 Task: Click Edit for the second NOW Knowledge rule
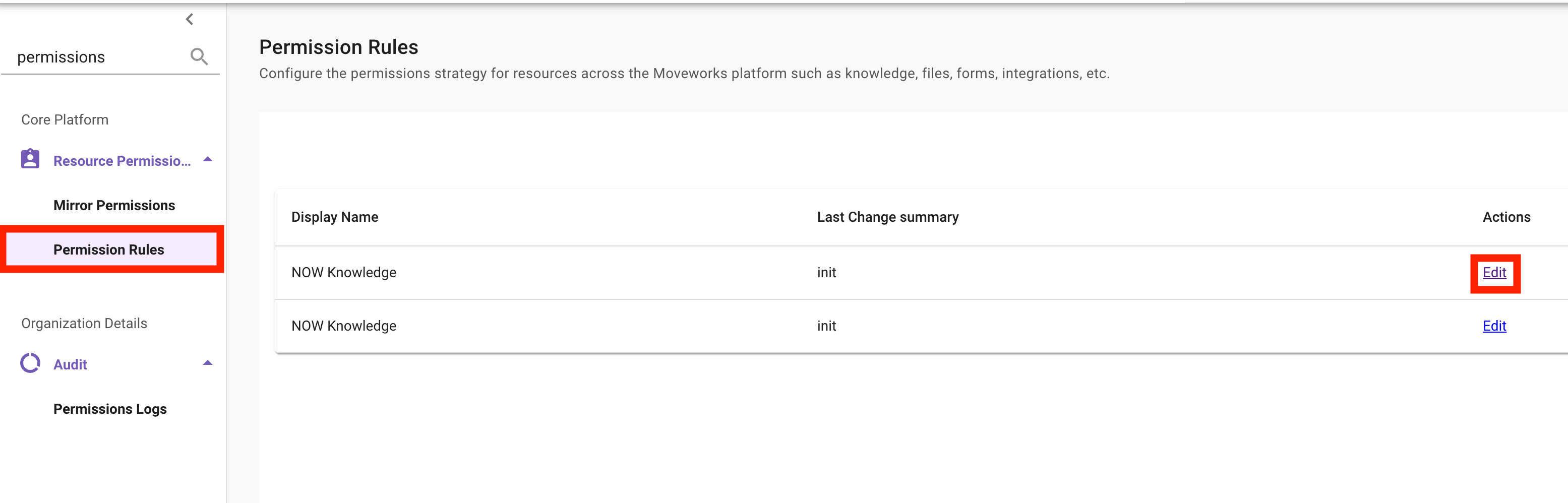[1494, 326]
